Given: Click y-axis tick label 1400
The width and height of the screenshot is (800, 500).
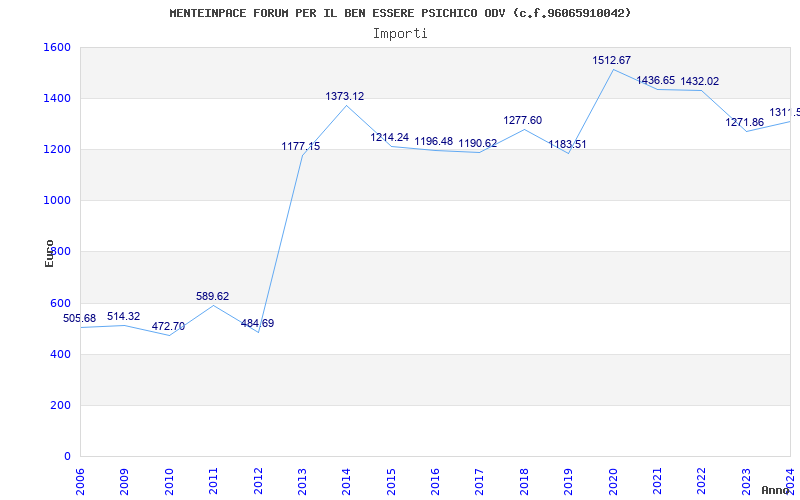Looking at the screenshot, I should coord(57,98).
